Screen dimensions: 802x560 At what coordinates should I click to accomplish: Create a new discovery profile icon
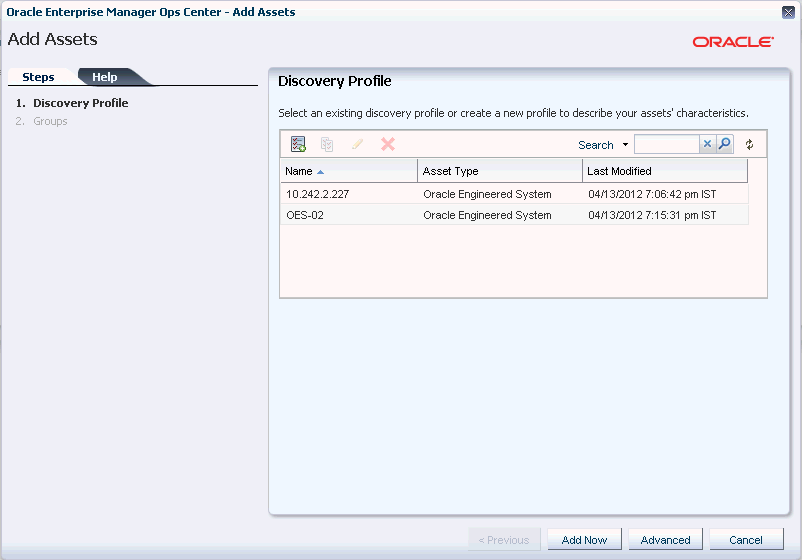click(x=298, y=144)
